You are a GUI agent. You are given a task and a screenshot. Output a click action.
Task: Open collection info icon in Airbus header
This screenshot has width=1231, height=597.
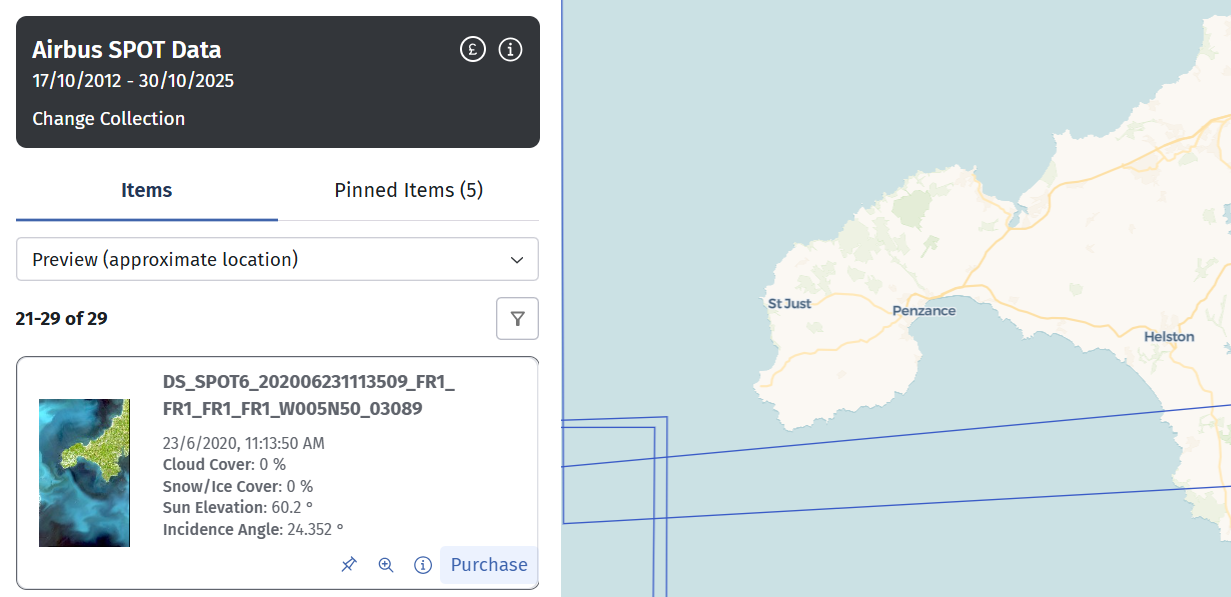[x=510, y=49]
